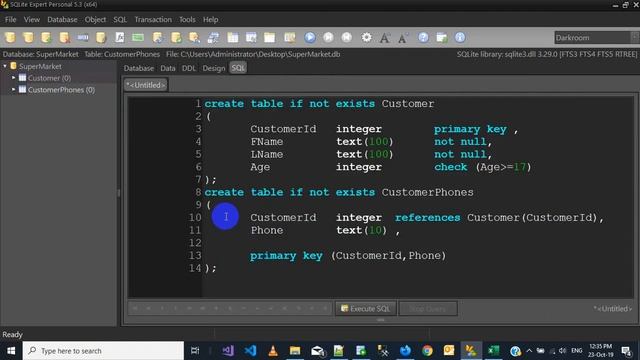The width and height of the screenshot is (640, 360).
Task: Click 'Phone' column name on line 11
Action: point(267,230)
